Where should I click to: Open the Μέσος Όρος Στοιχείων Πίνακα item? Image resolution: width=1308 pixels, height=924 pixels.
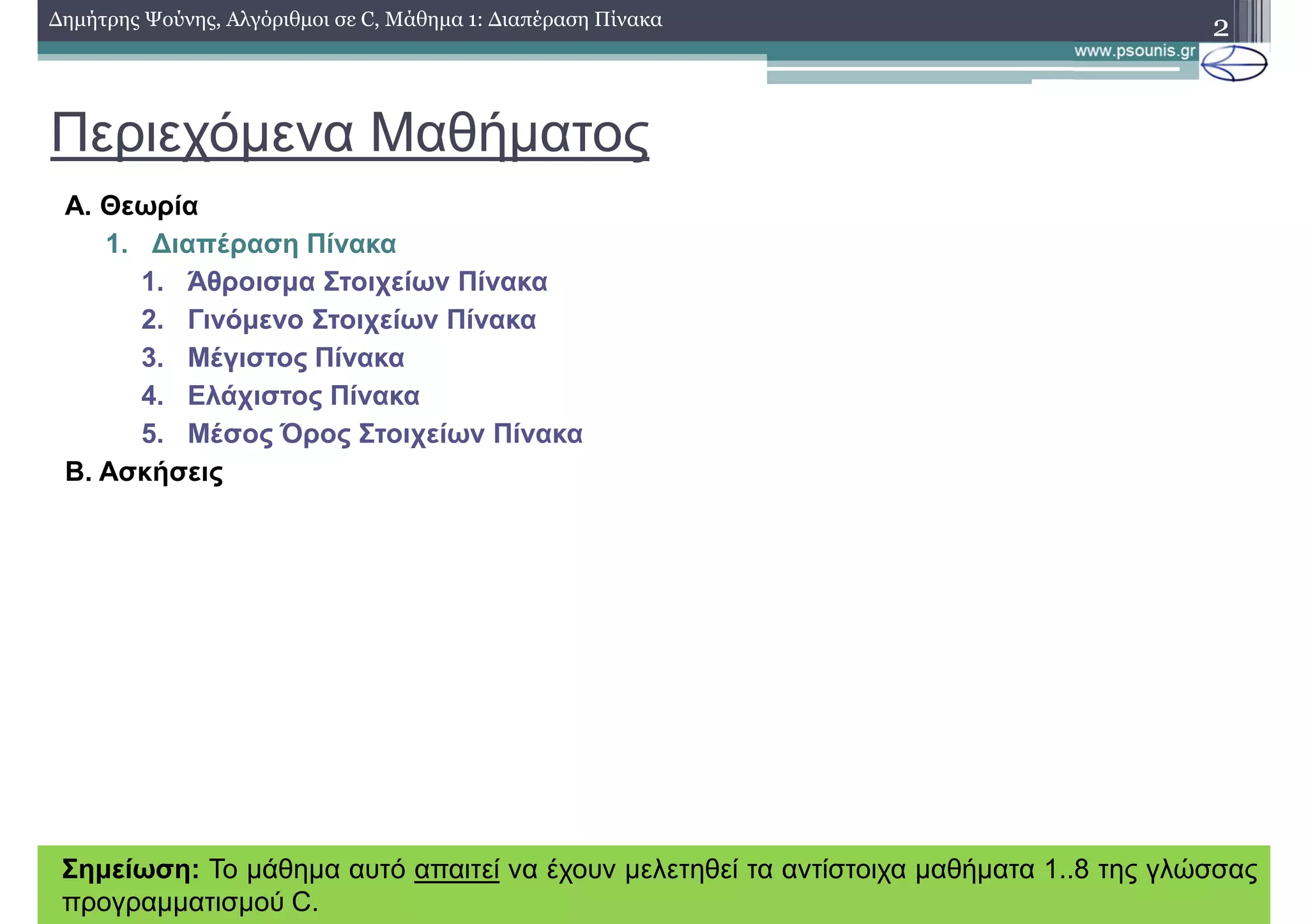coord(384,434)
